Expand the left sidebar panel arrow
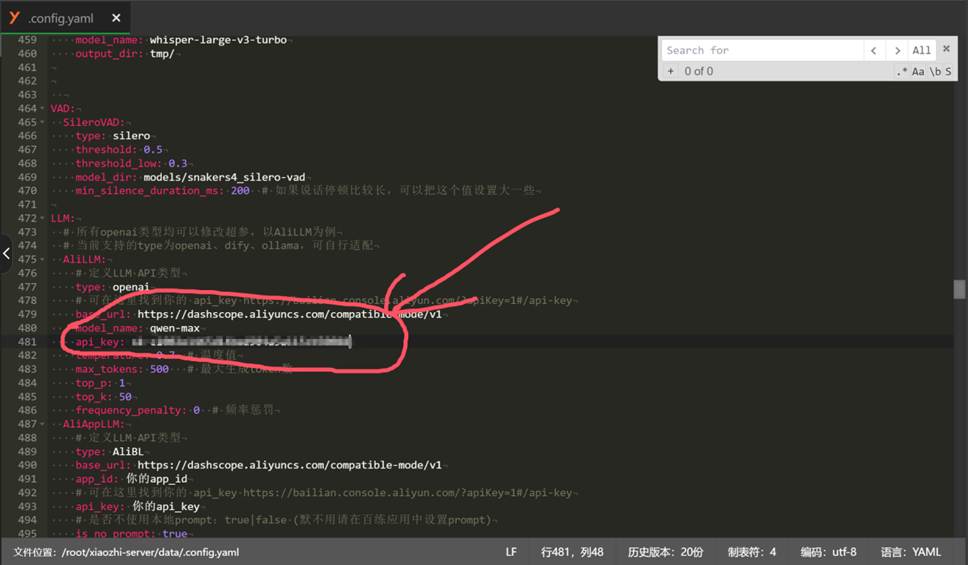This screenshot has height=565, width=968. (x=6, y=255)
